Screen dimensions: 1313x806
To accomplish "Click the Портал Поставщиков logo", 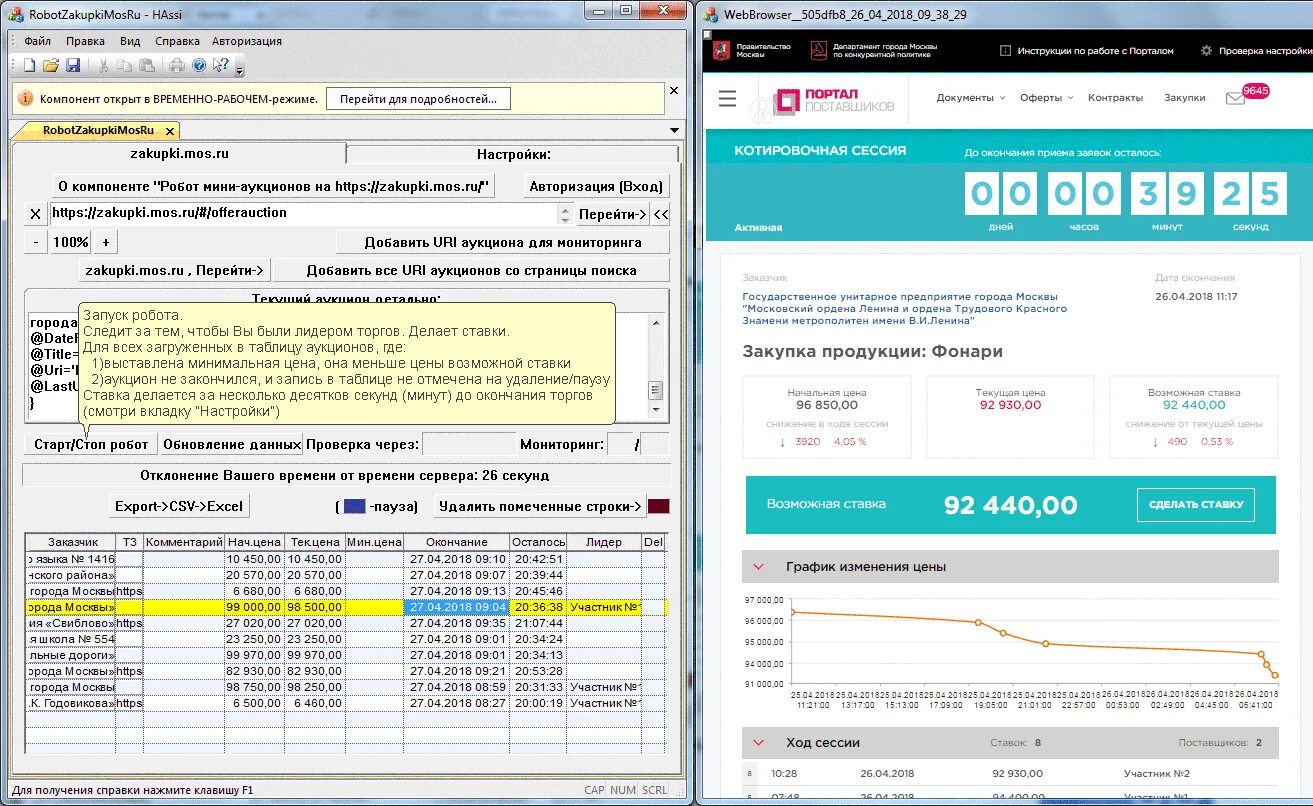I will [x=835, y=100].
